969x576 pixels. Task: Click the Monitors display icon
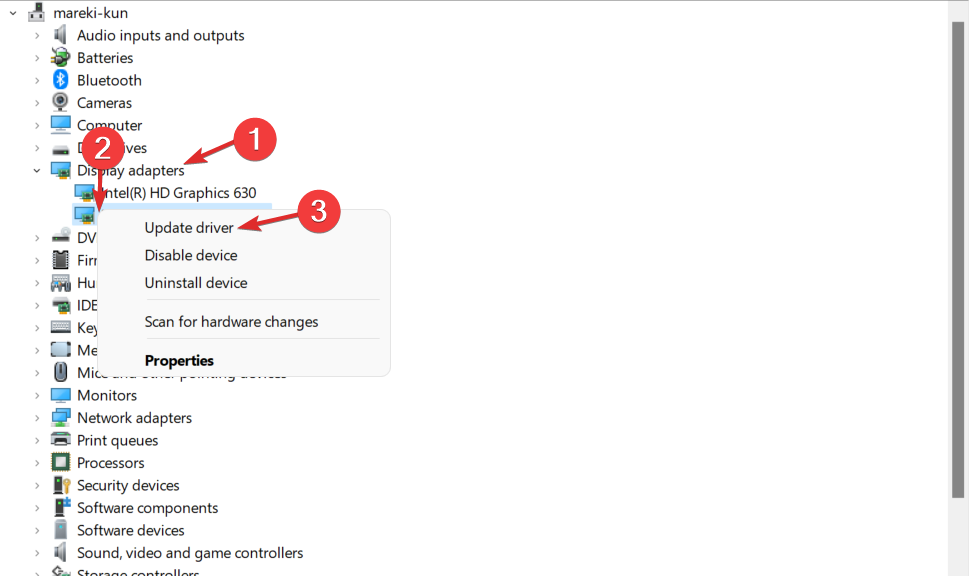(61, 395)
